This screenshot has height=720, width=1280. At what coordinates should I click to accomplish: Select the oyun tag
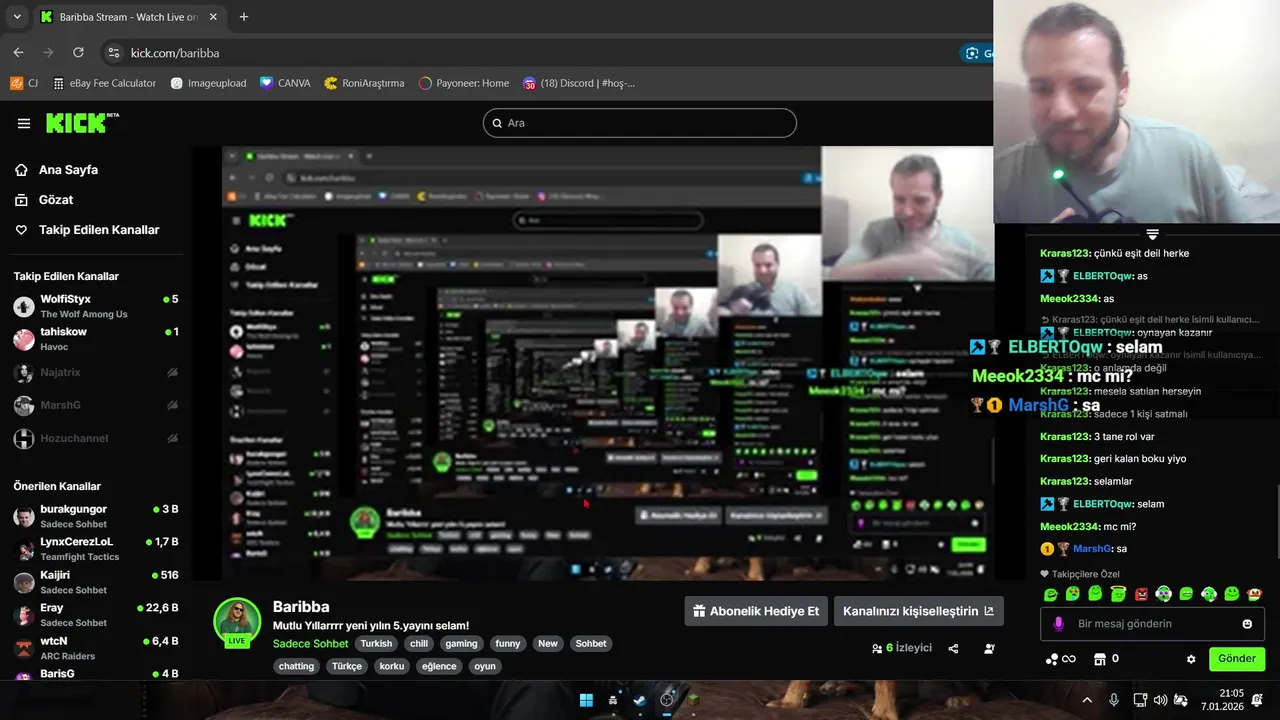tap(485, 666)
